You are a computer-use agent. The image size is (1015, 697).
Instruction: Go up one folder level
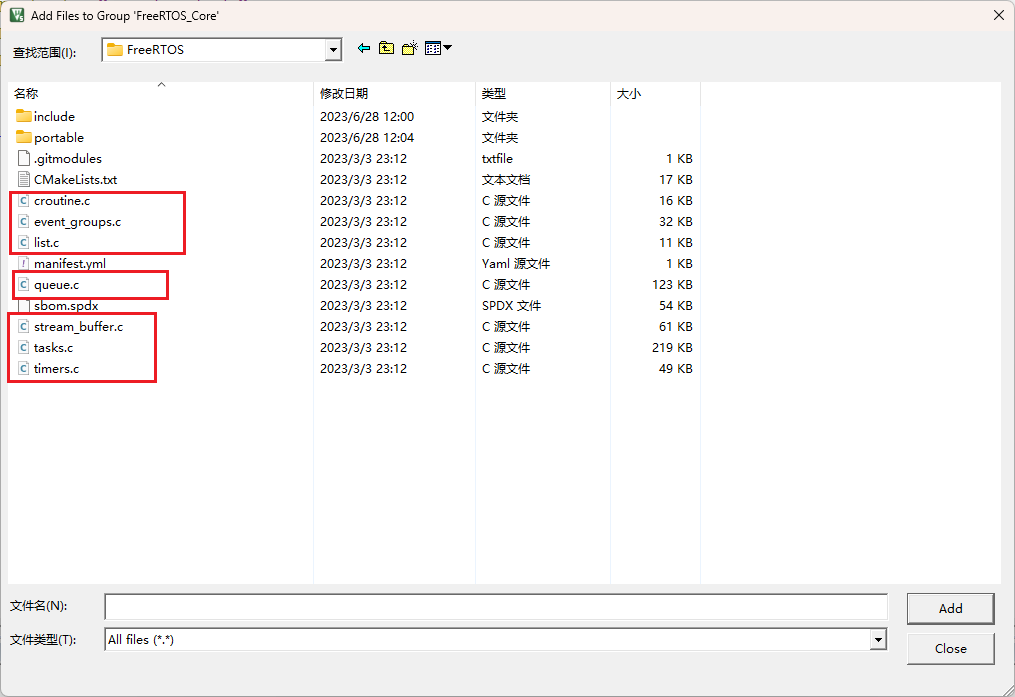[386, 49]
